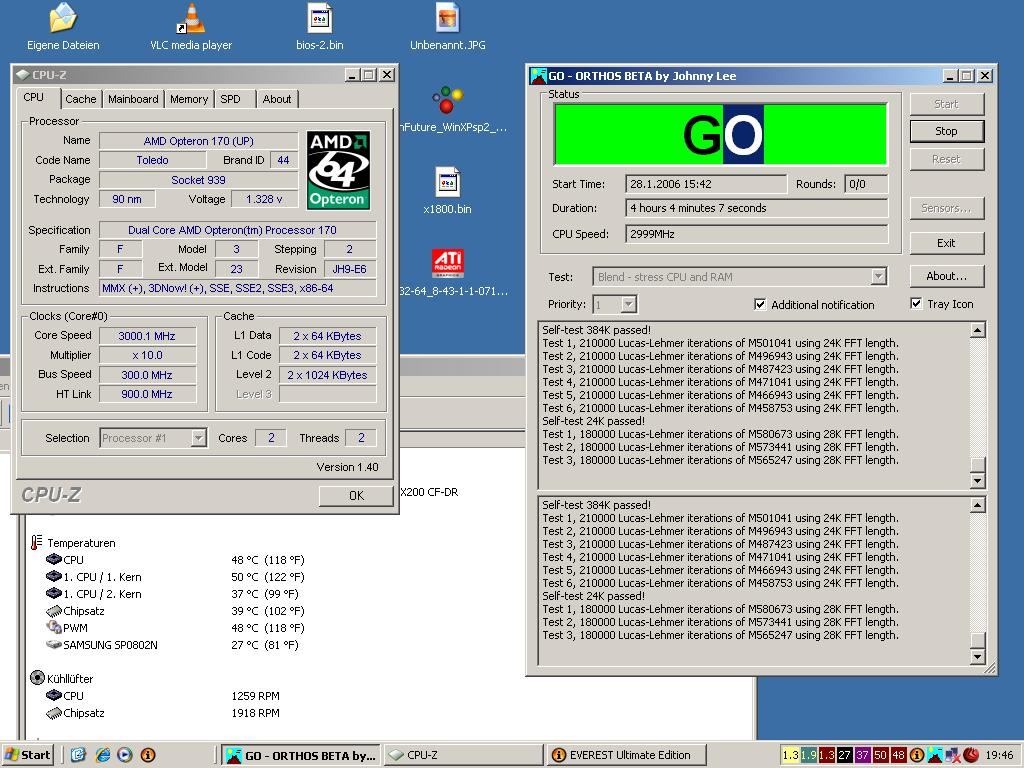Open the Priority dropdown in ORTHOS
Image resolution: width=1024 pixels, height=768 pixels.
pos(628,304)
